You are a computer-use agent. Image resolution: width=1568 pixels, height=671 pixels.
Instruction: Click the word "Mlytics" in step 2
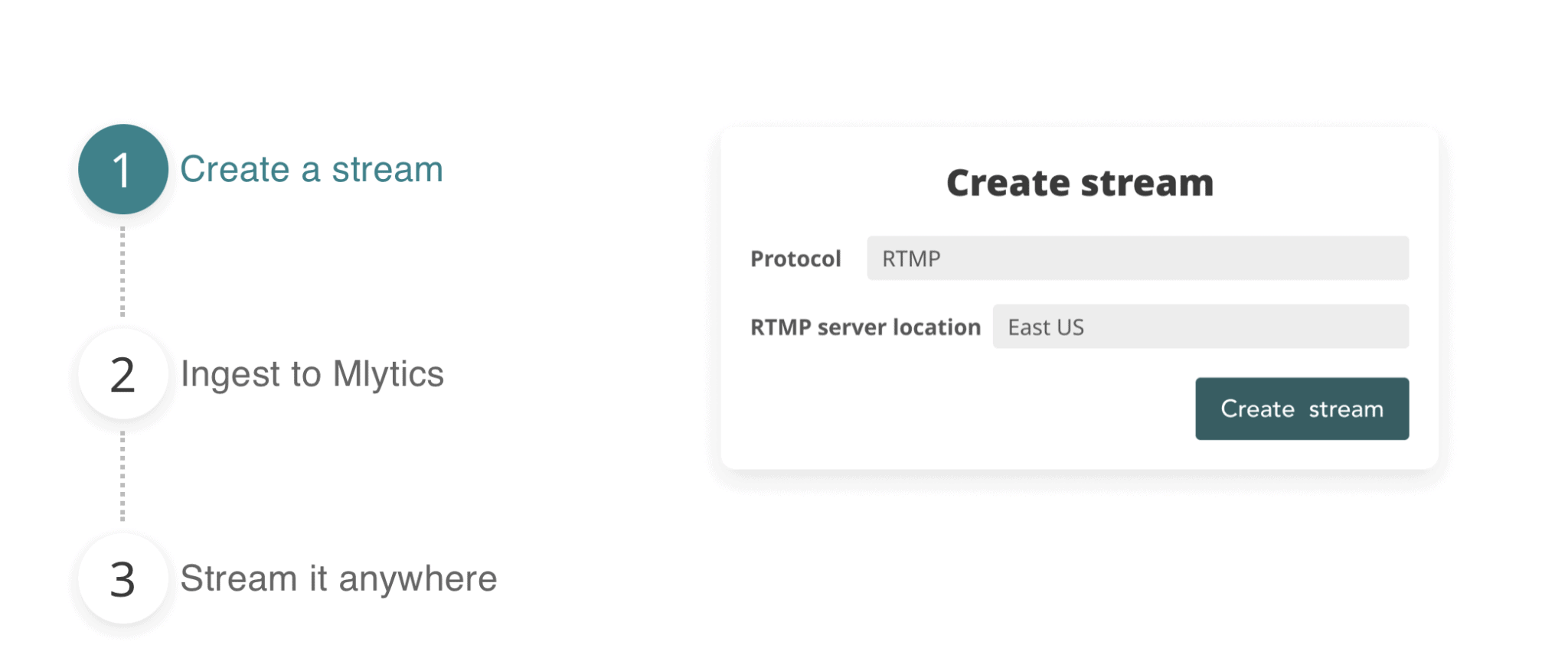[x=388, y=374]
